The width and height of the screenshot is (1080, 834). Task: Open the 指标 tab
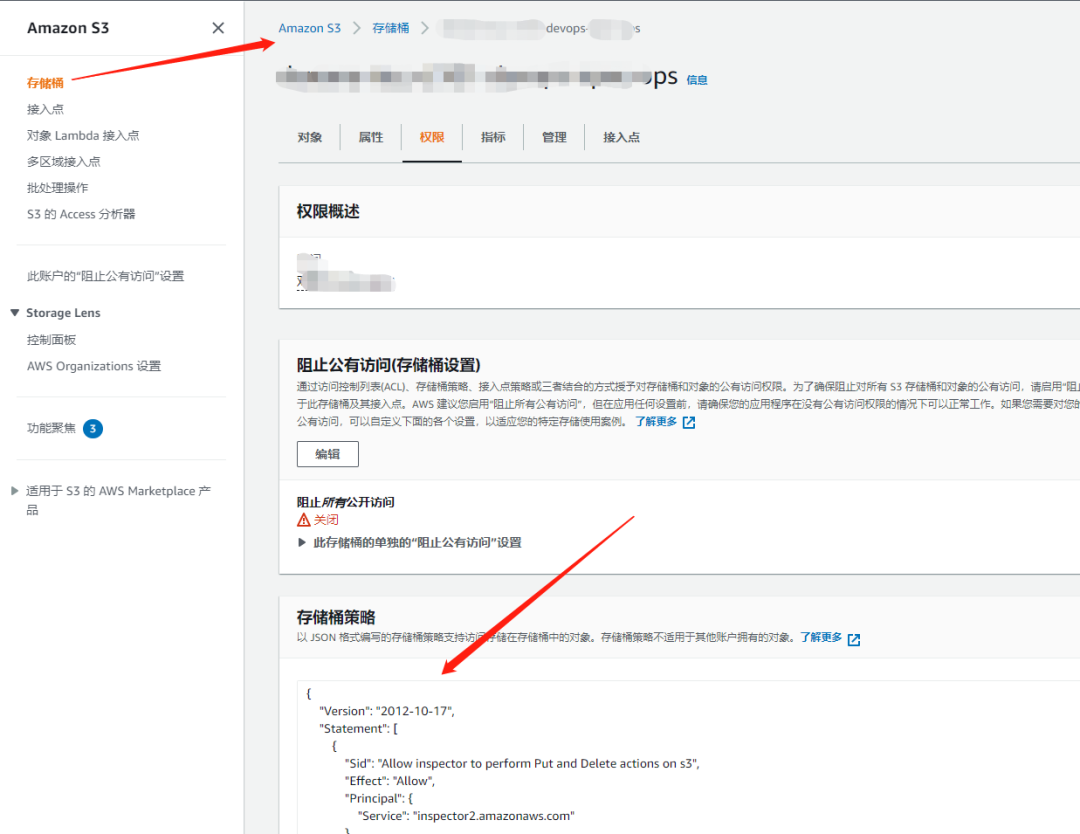[x=492, y=137]
